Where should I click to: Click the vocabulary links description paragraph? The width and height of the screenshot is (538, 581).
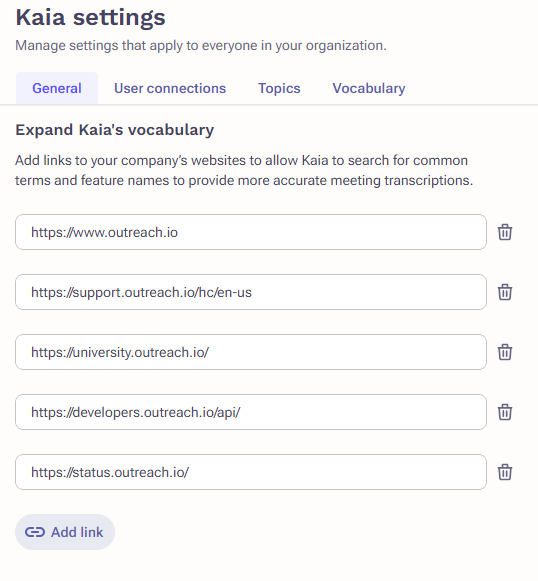(x=244, y=170)
